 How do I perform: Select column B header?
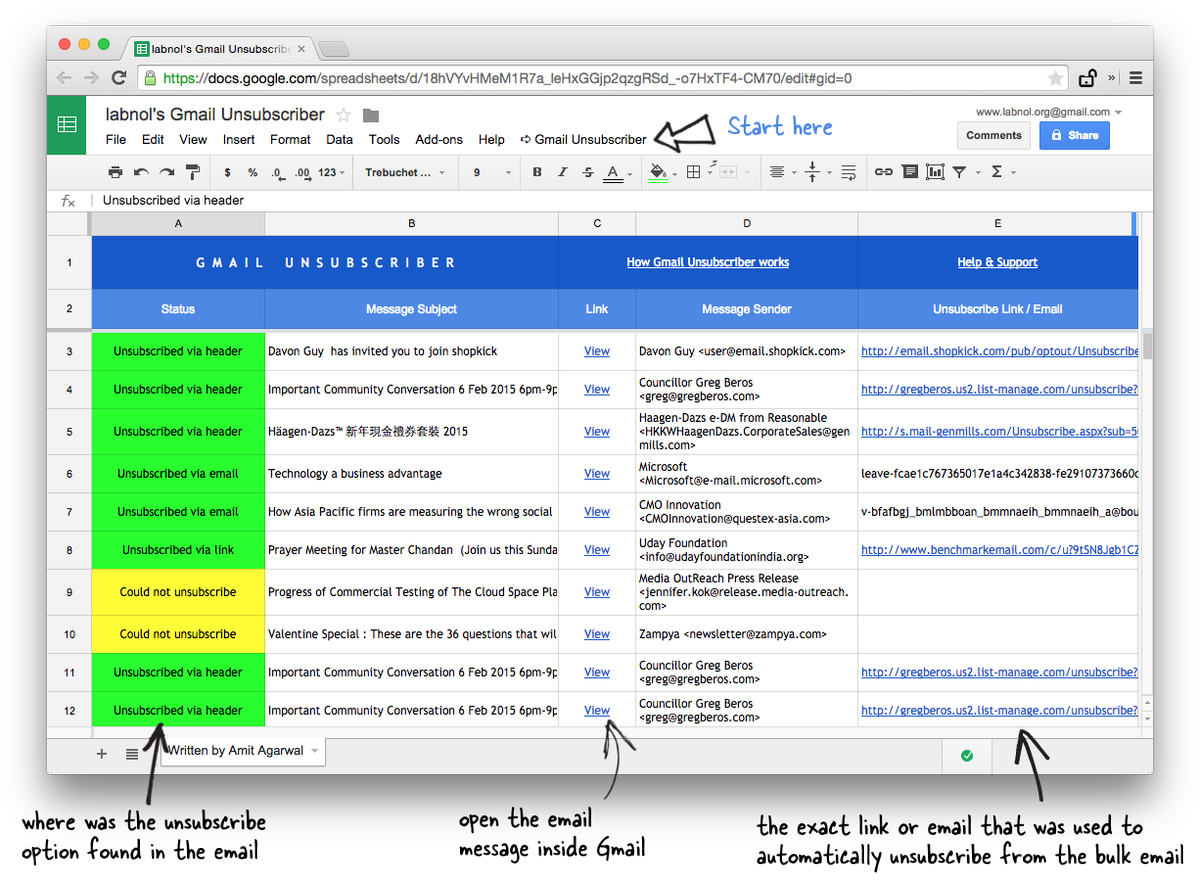point(411,223)
